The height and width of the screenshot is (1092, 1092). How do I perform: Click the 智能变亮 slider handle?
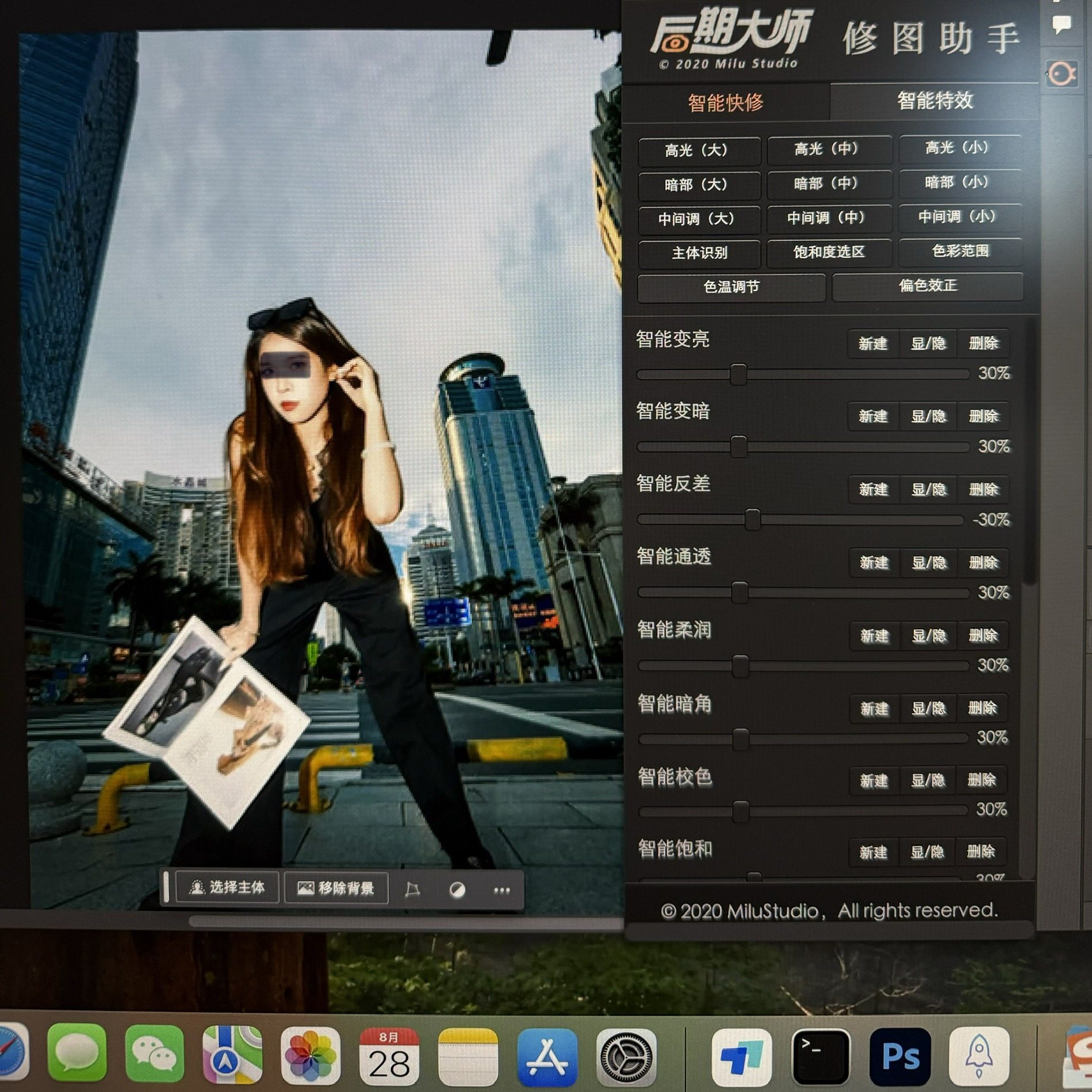(738, 374)
